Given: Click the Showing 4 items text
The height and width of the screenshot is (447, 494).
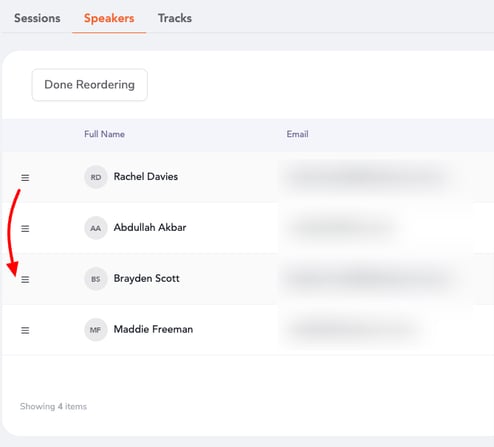Looking at the screenshot, I should (x=53, y=406).
